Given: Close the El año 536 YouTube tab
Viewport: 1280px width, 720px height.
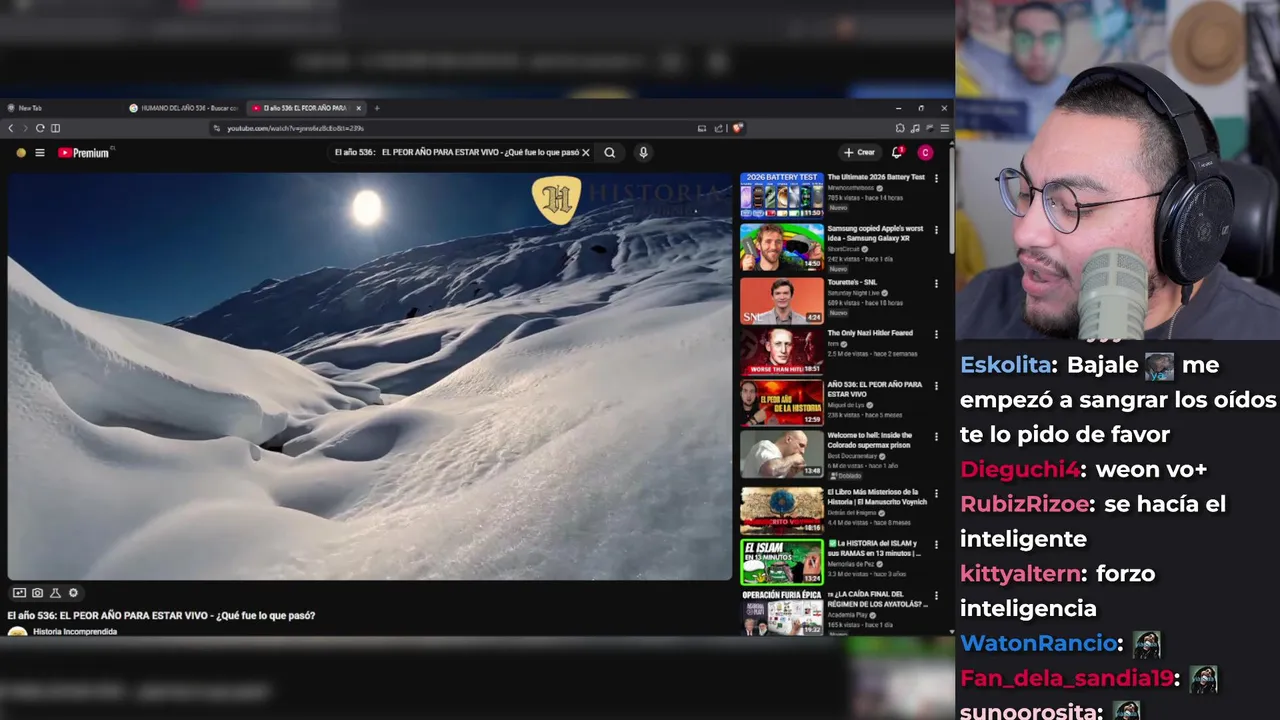Looking at the screenshot, I should click(359, 108).
